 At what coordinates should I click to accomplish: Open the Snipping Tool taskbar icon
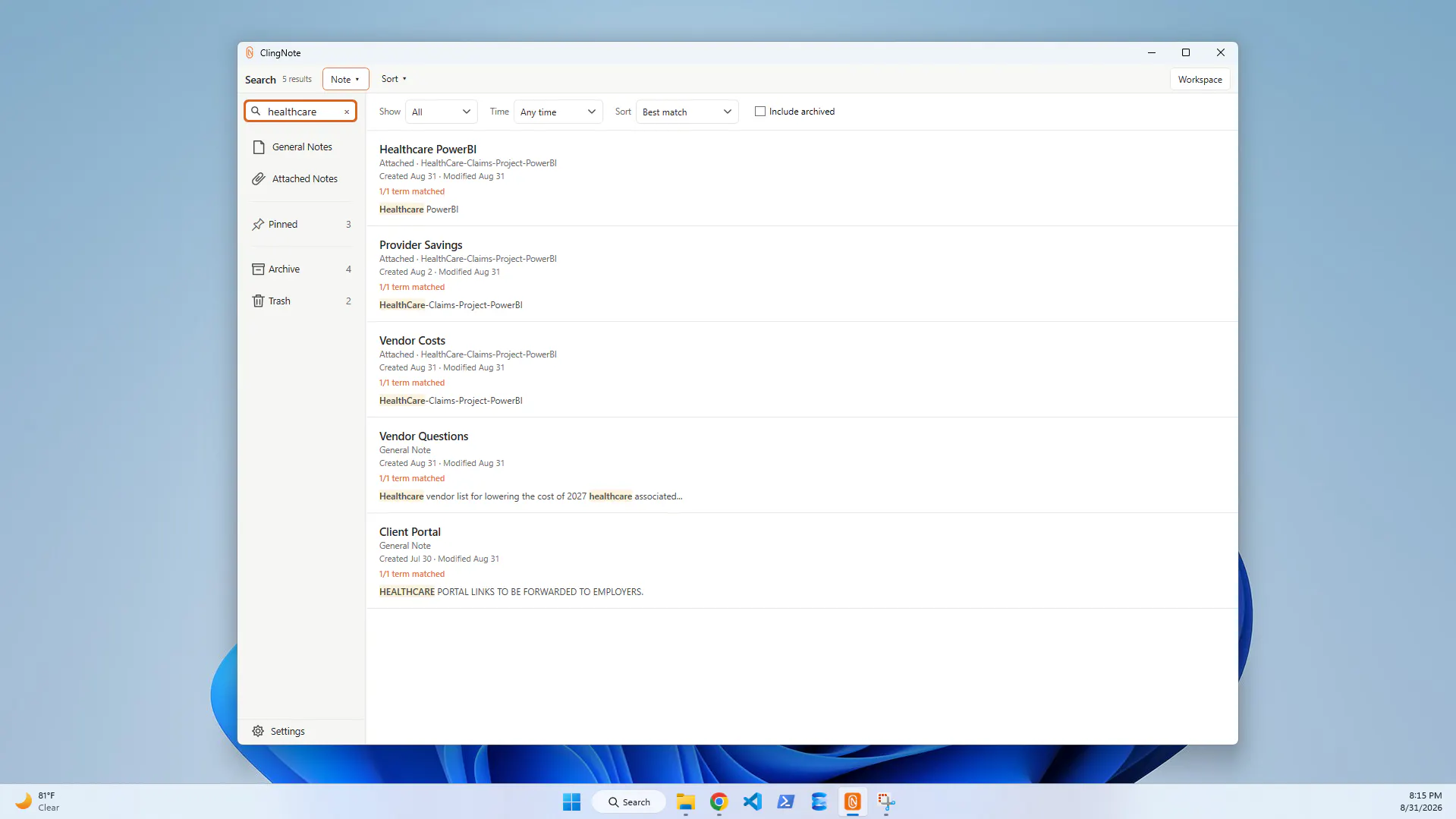[x=886, y=802]
